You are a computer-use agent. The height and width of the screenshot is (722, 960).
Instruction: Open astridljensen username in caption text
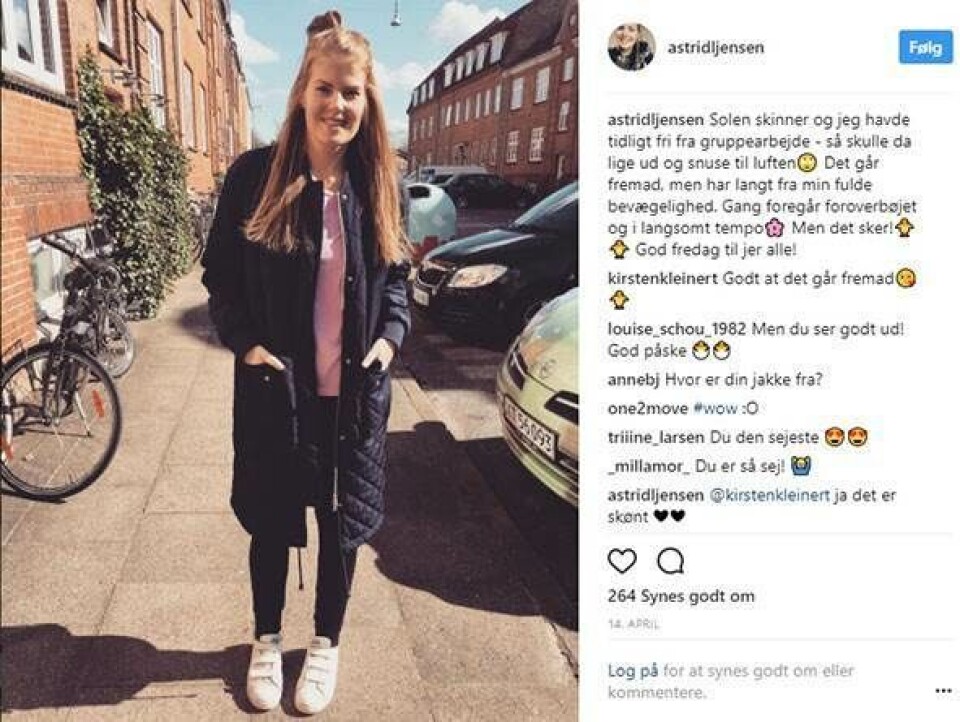656,119
